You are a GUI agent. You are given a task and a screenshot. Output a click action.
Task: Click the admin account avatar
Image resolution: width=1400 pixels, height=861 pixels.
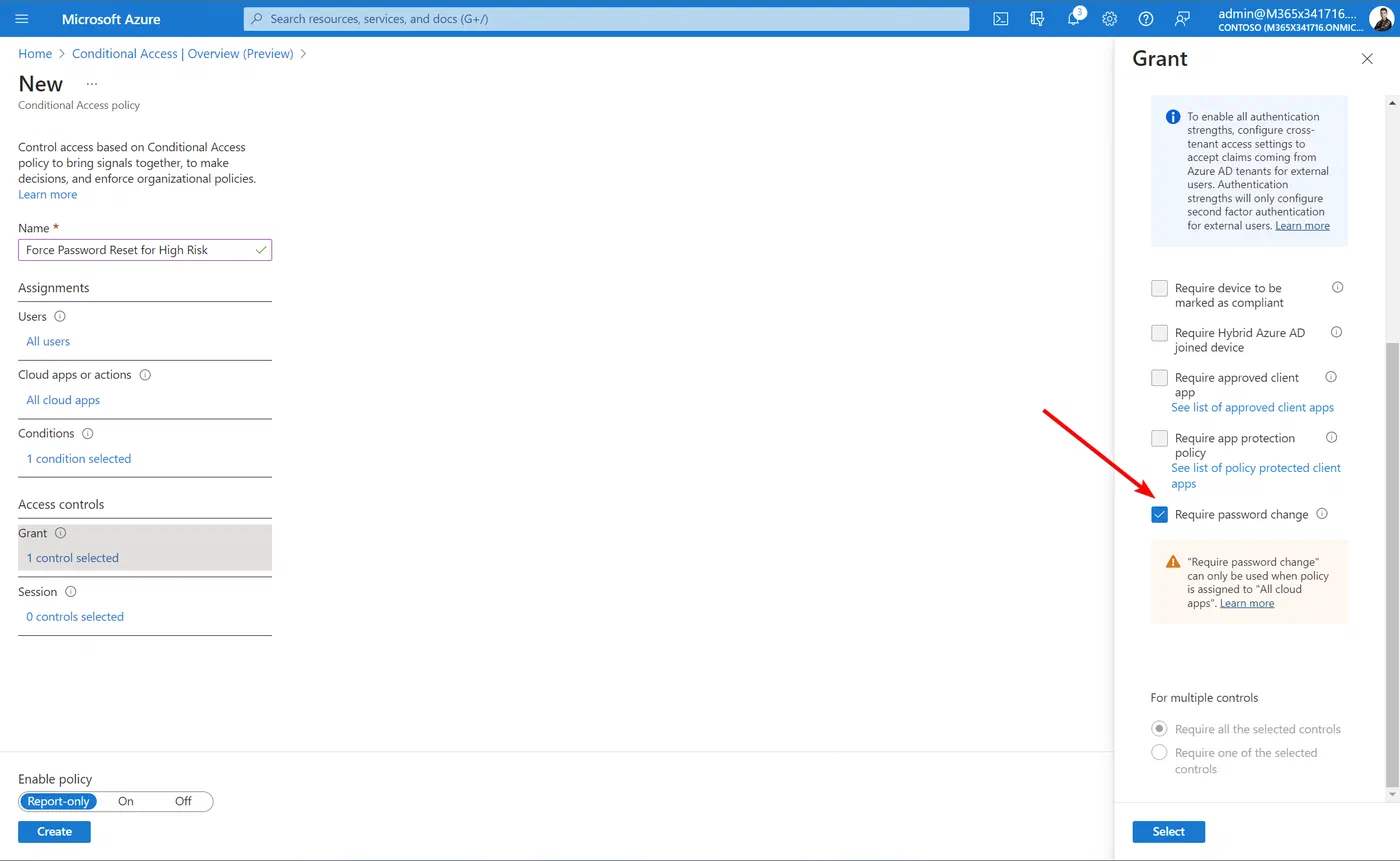(x=1381, y=19)
